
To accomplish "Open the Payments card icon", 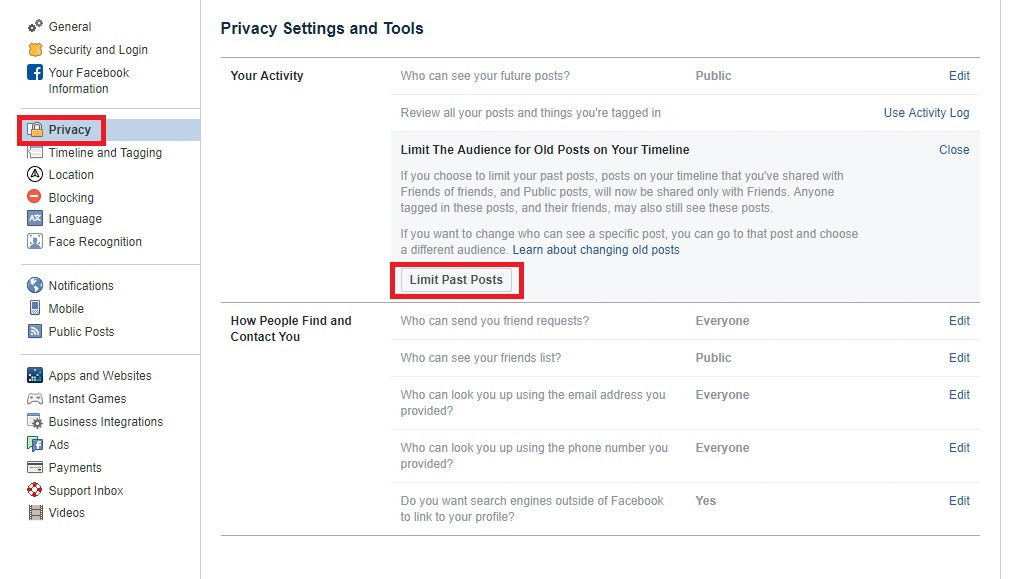I will (x=35, y=467).
